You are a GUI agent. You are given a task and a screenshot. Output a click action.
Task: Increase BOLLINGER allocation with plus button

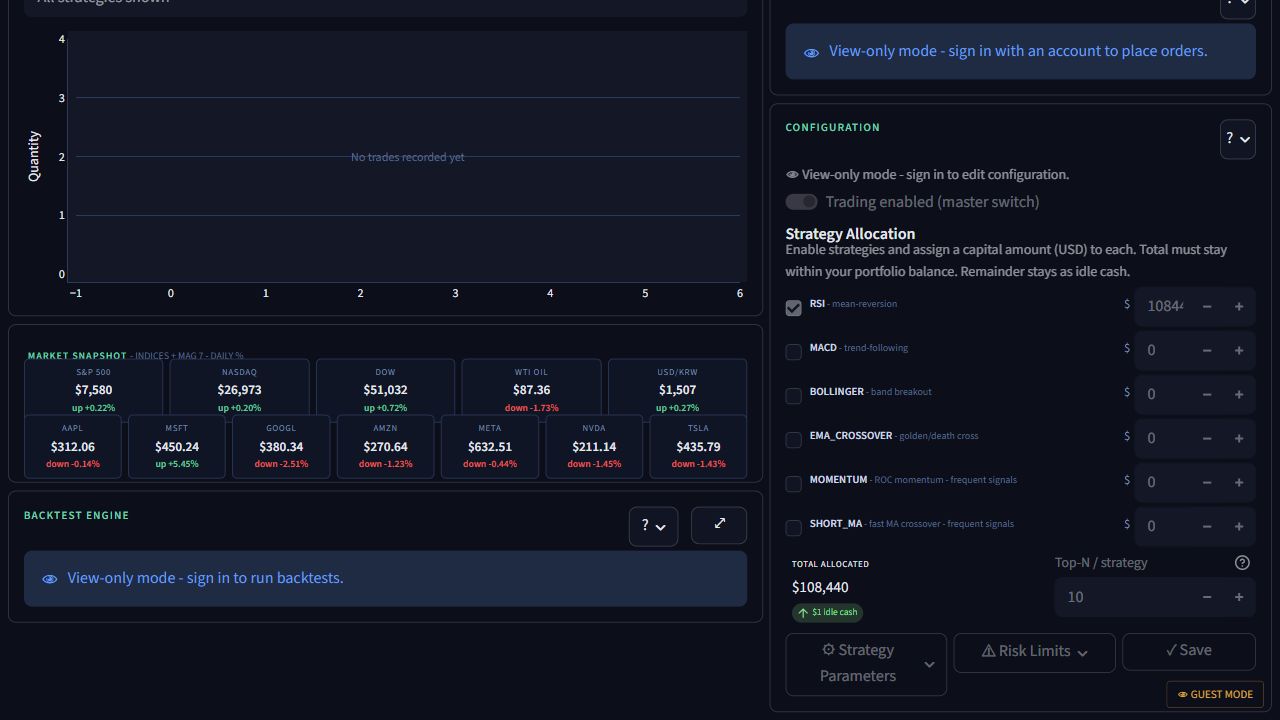tap(1239, 394)
